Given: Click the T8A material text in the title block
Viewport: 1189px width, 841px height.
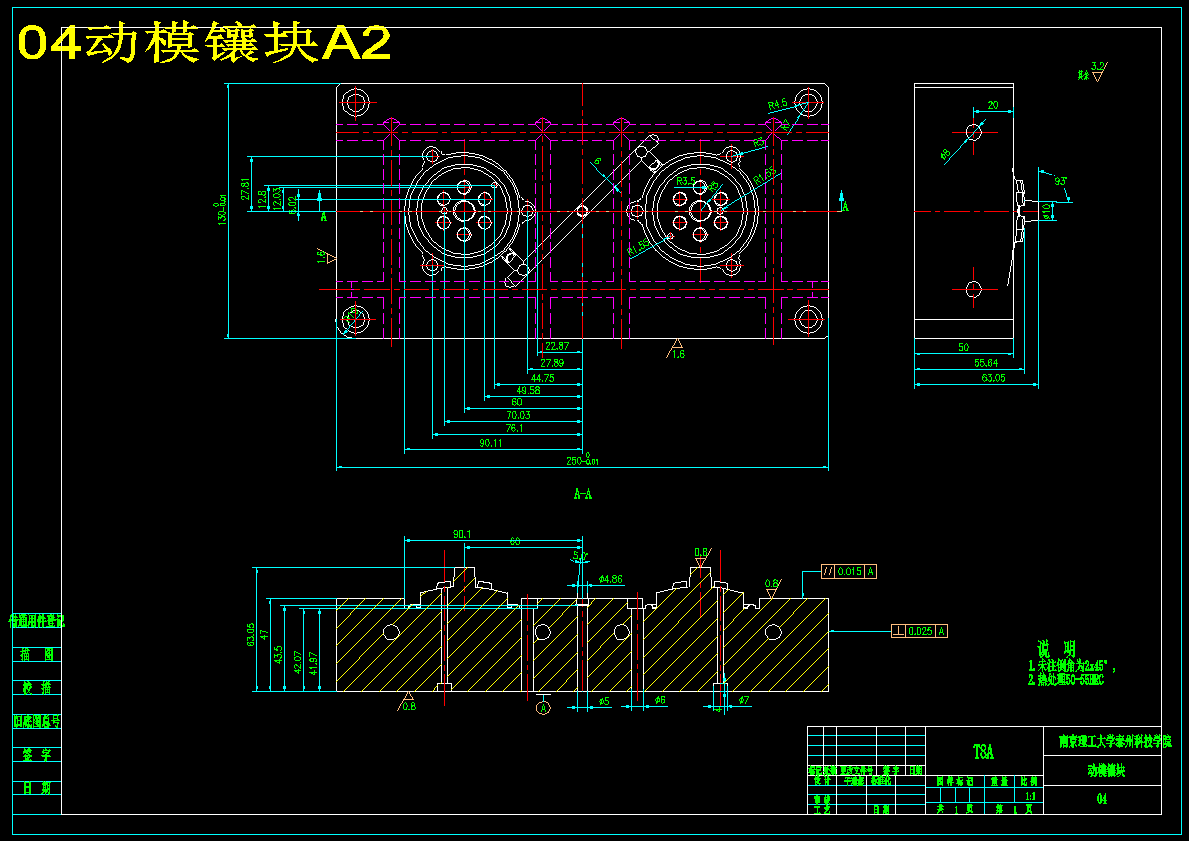Looking at the screenshot, I should pos(984,752).
